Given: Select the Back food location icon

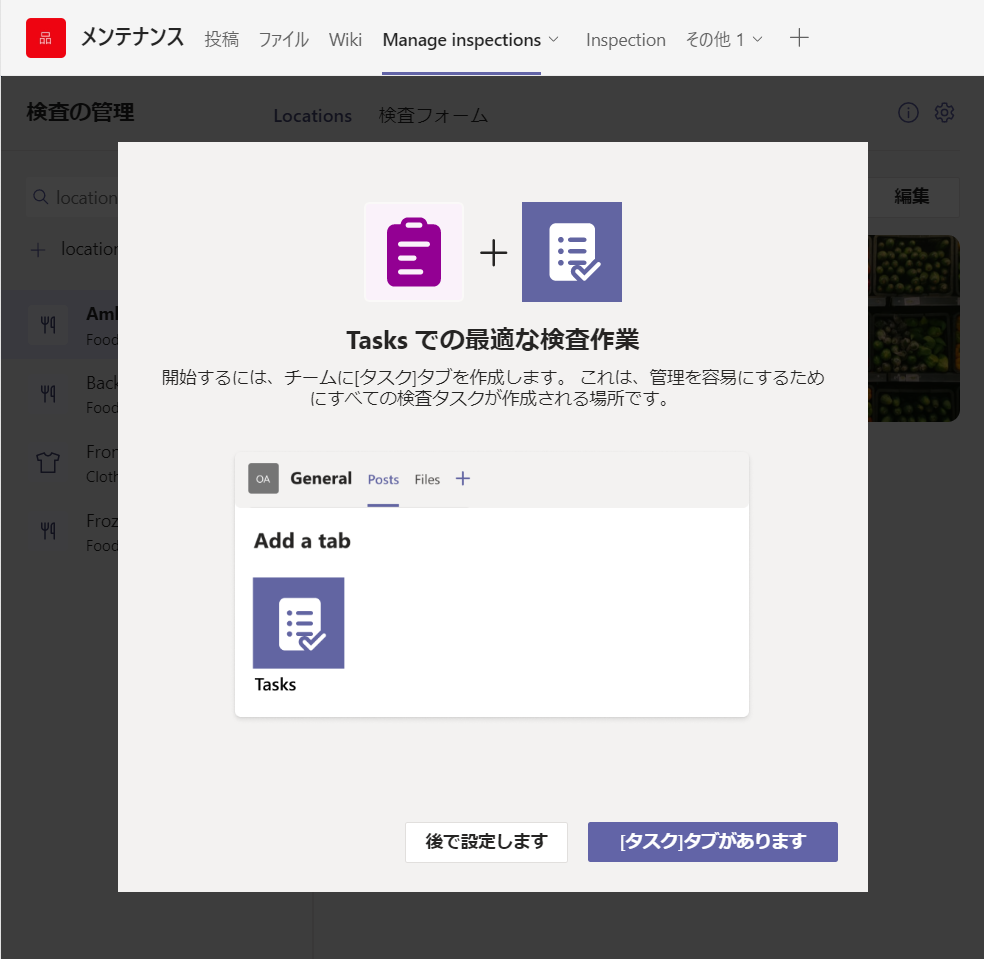Looking at the screenshot, I should [48, 394].
